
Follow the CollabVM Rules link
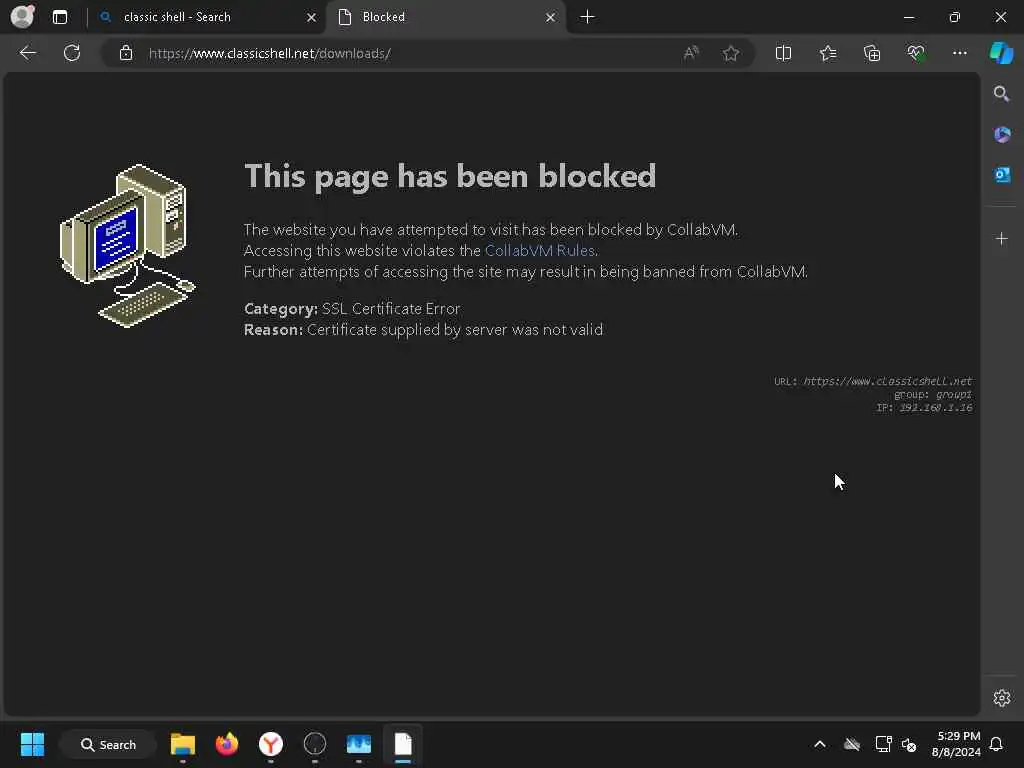pyautogui.click(x=539, y=251)
